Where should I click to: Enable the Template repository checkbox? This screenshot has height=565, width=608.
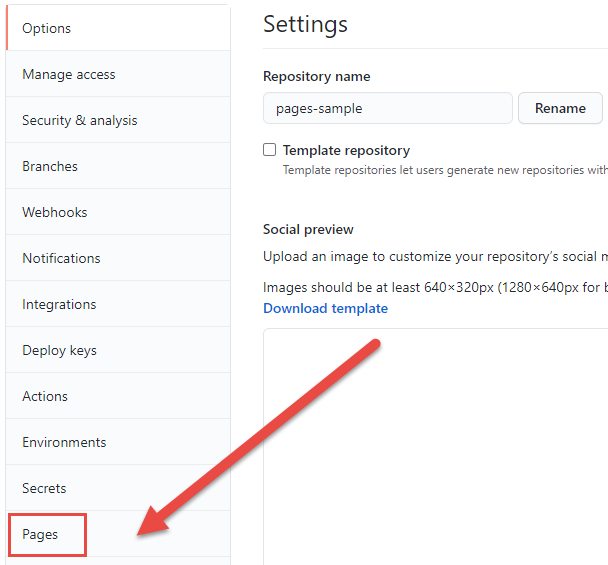(x=269, y=150)
